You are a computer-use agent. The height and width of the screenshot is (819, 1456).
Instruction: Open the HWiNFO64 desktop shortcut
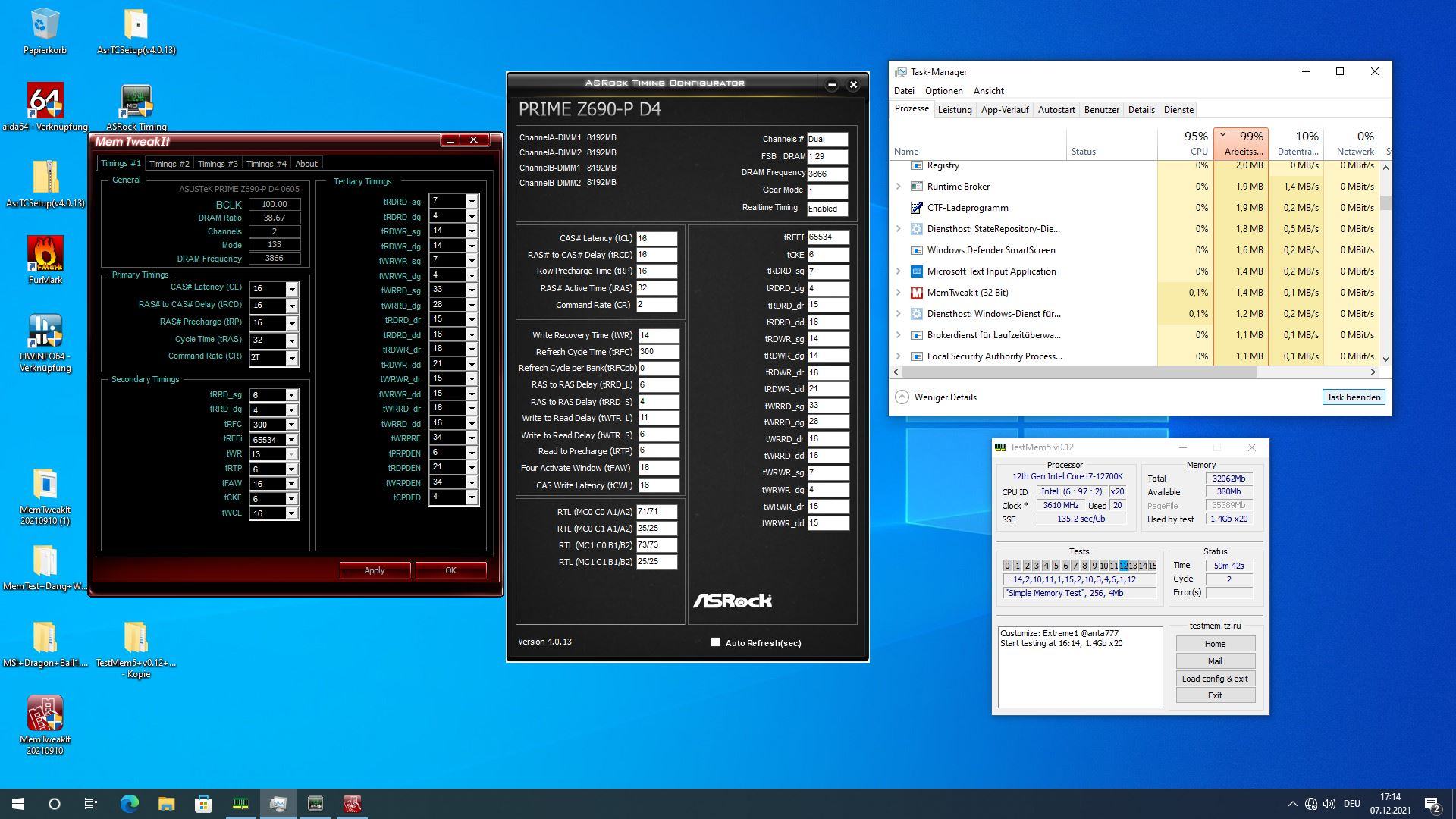45,344
